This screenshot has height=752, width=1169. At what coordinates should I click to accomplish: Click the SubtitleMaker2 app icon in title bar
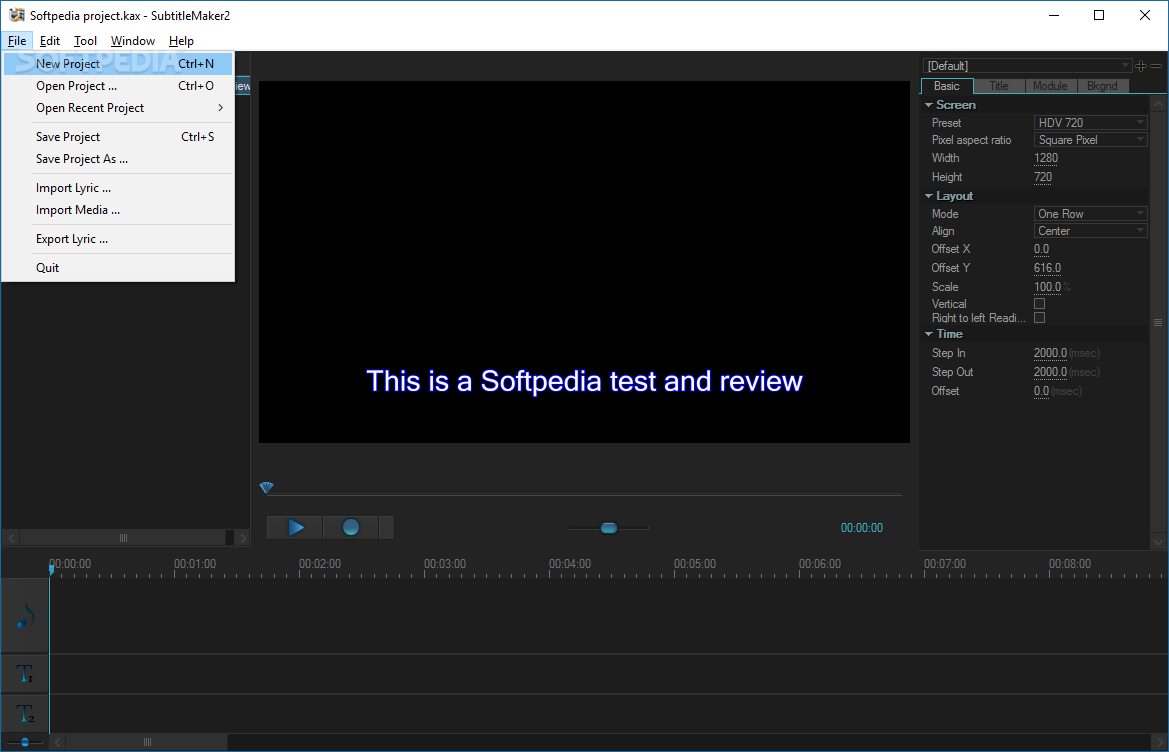coord(16,15)
